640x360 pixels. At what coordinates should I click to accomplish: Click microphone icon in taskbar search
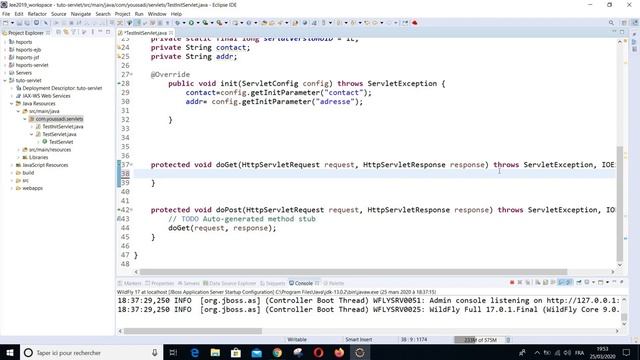coord(155,353)
